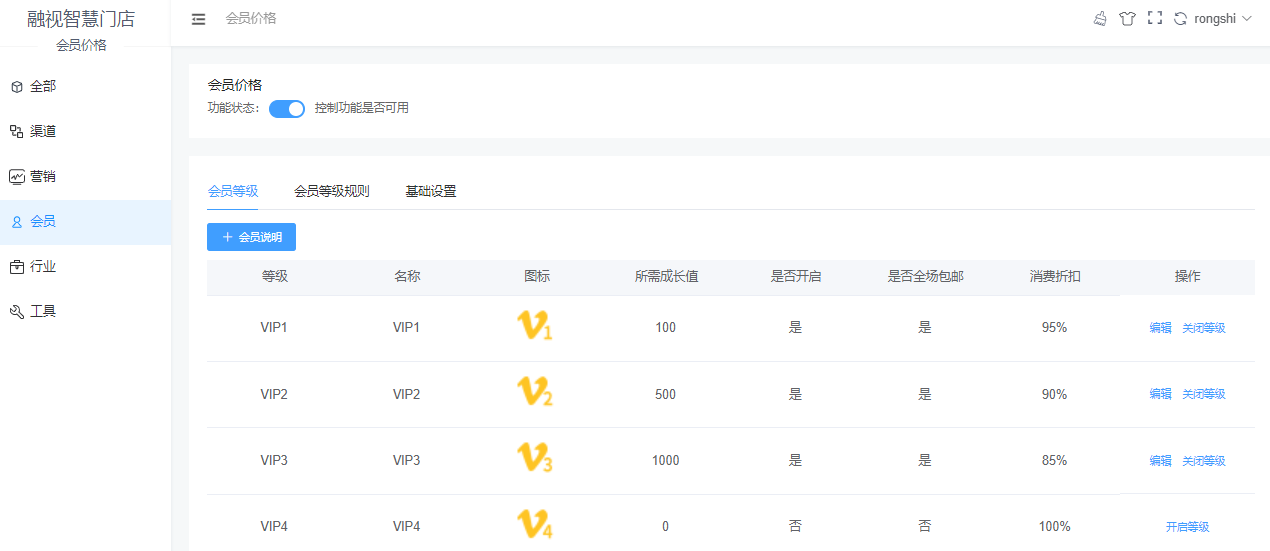Viewport: 1270px width, 551px height.
Task: Click the 名称 column header
Action: (x=407, y=276)
